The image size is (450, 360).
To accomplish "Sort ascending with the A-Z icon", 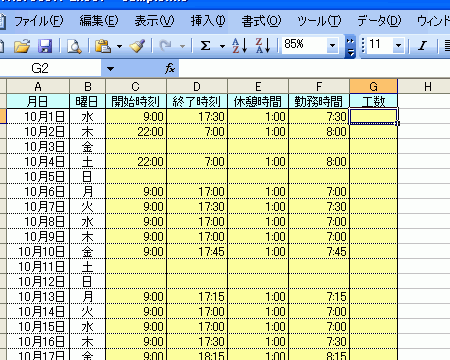I will coord(240,46).
